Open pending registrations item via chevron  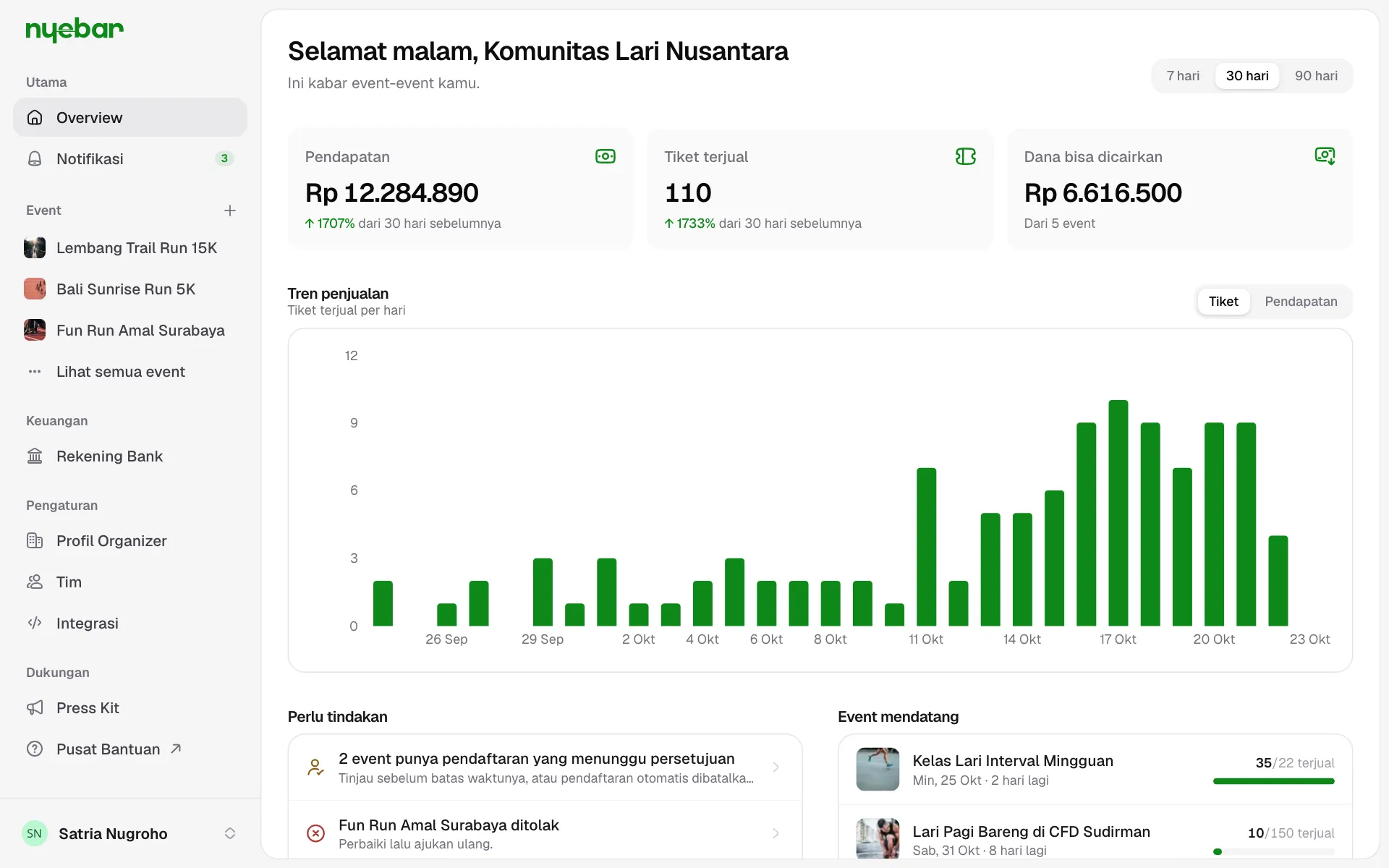coord(776,767)
